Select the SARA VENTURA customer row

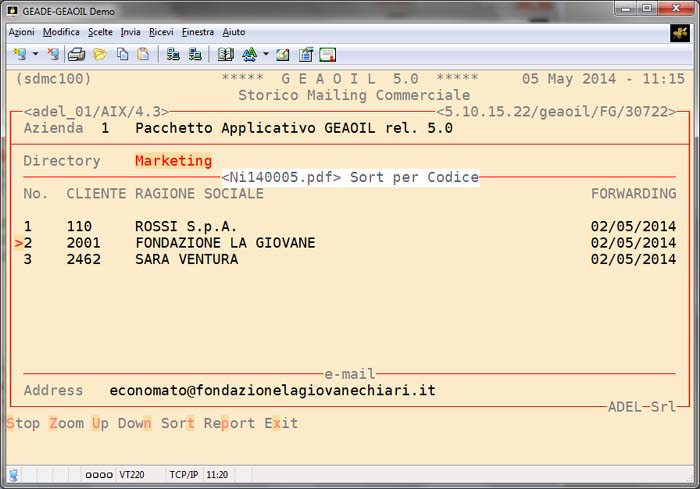coord(186,260)
